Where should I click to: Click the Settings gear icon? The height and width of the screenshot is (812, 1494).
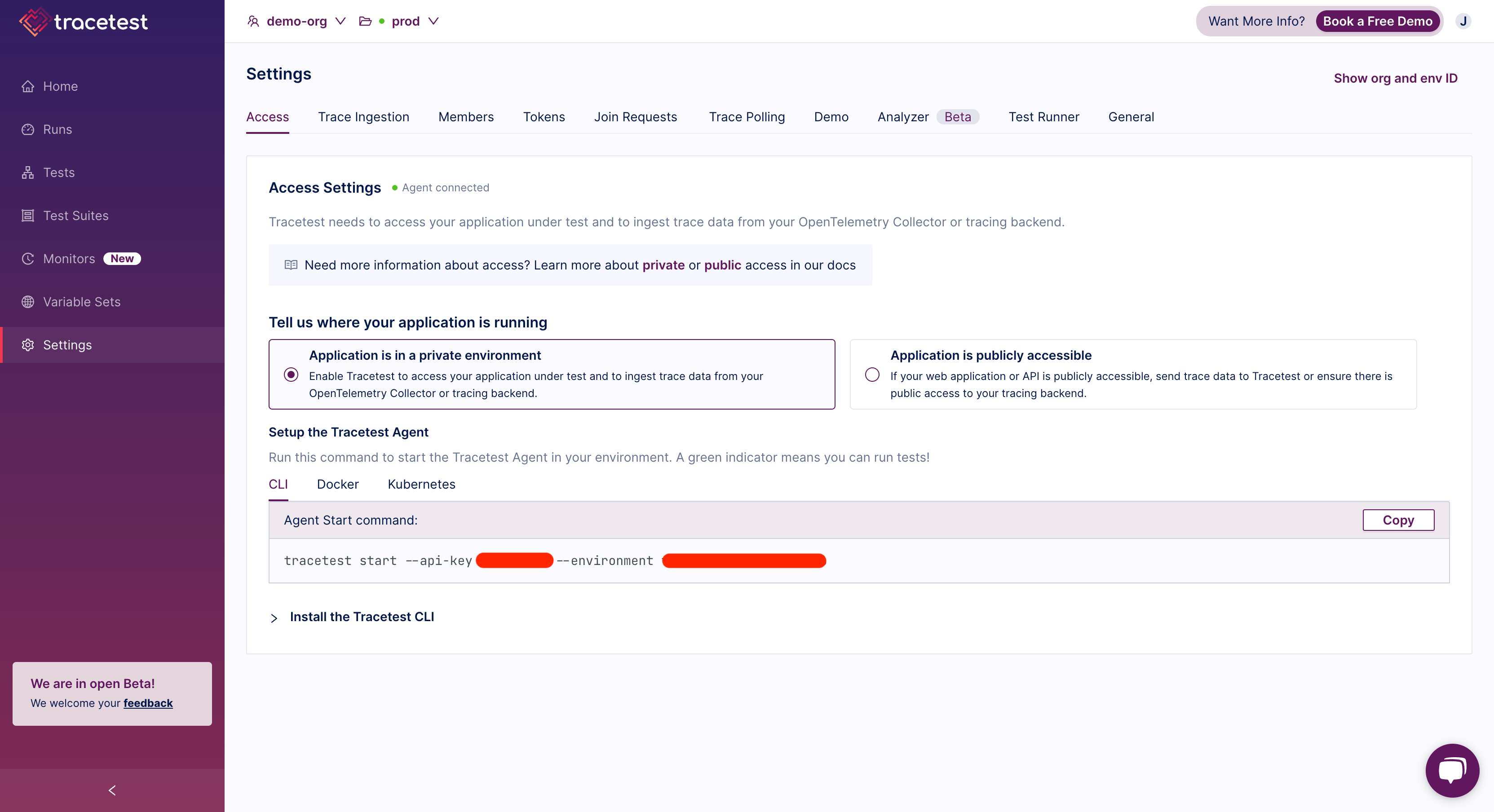coord(28,345)
